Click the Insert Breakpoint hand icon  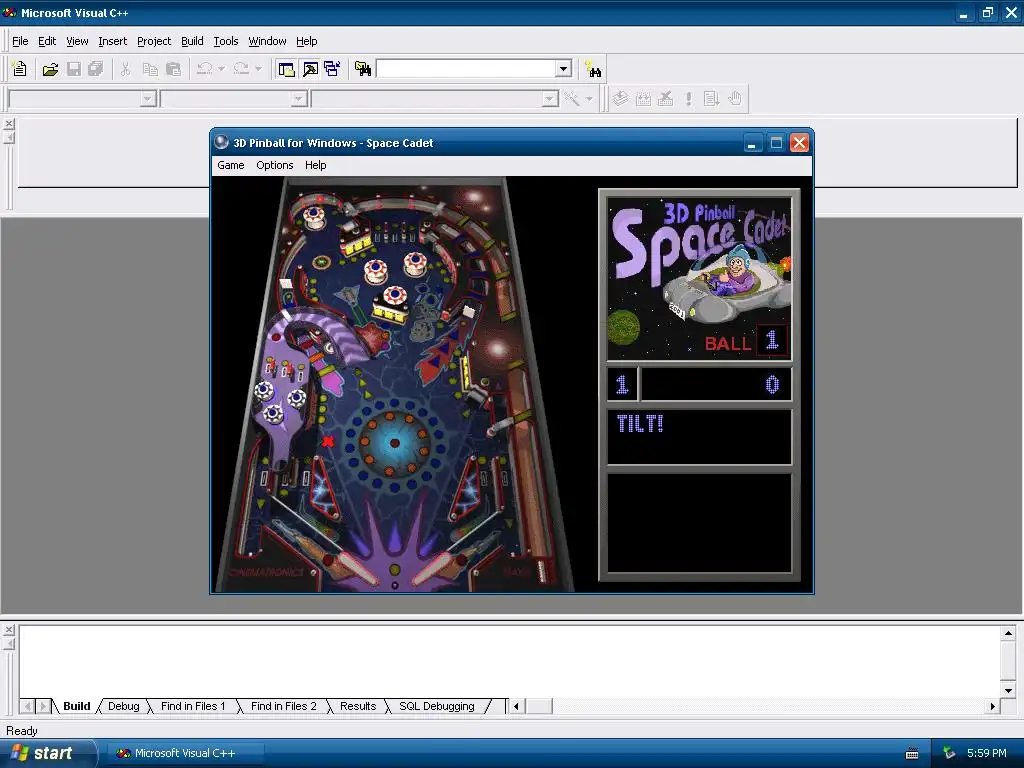click(735, 99)
